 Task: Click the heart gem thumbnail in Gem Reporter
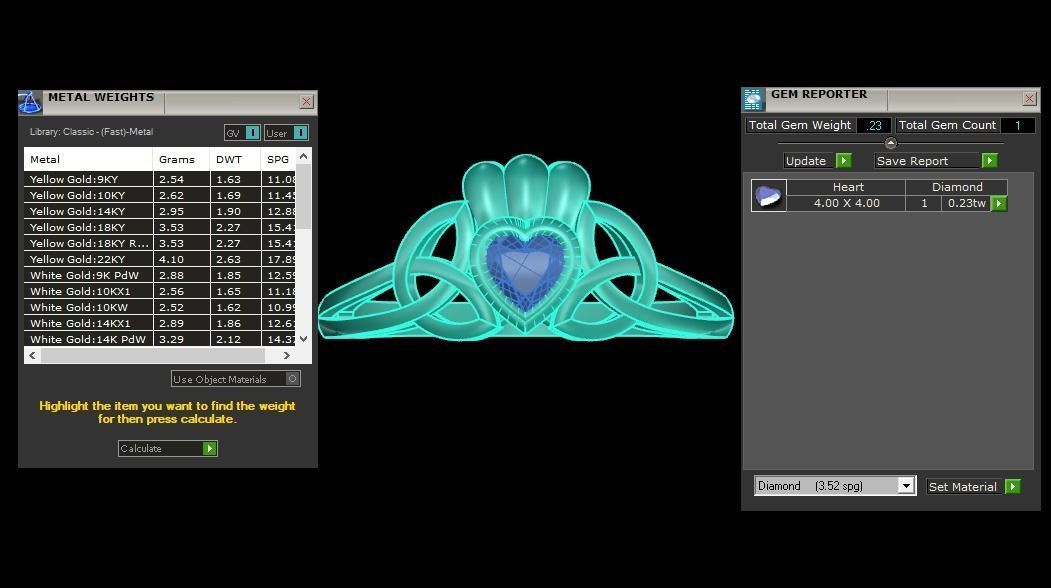[x=768, y=195]
